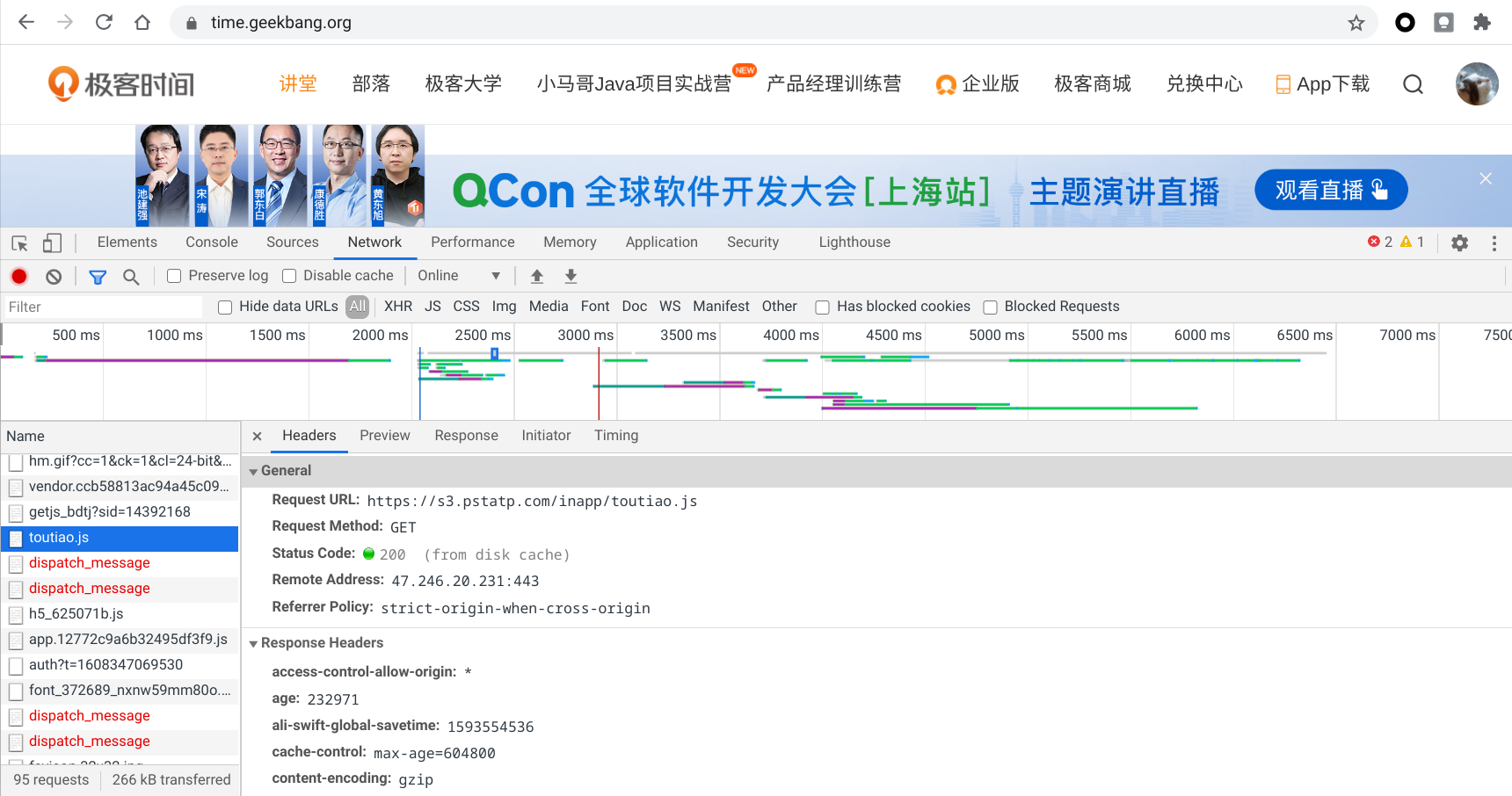Open the browser extensions puzzle icon

tap(1482, 22)
